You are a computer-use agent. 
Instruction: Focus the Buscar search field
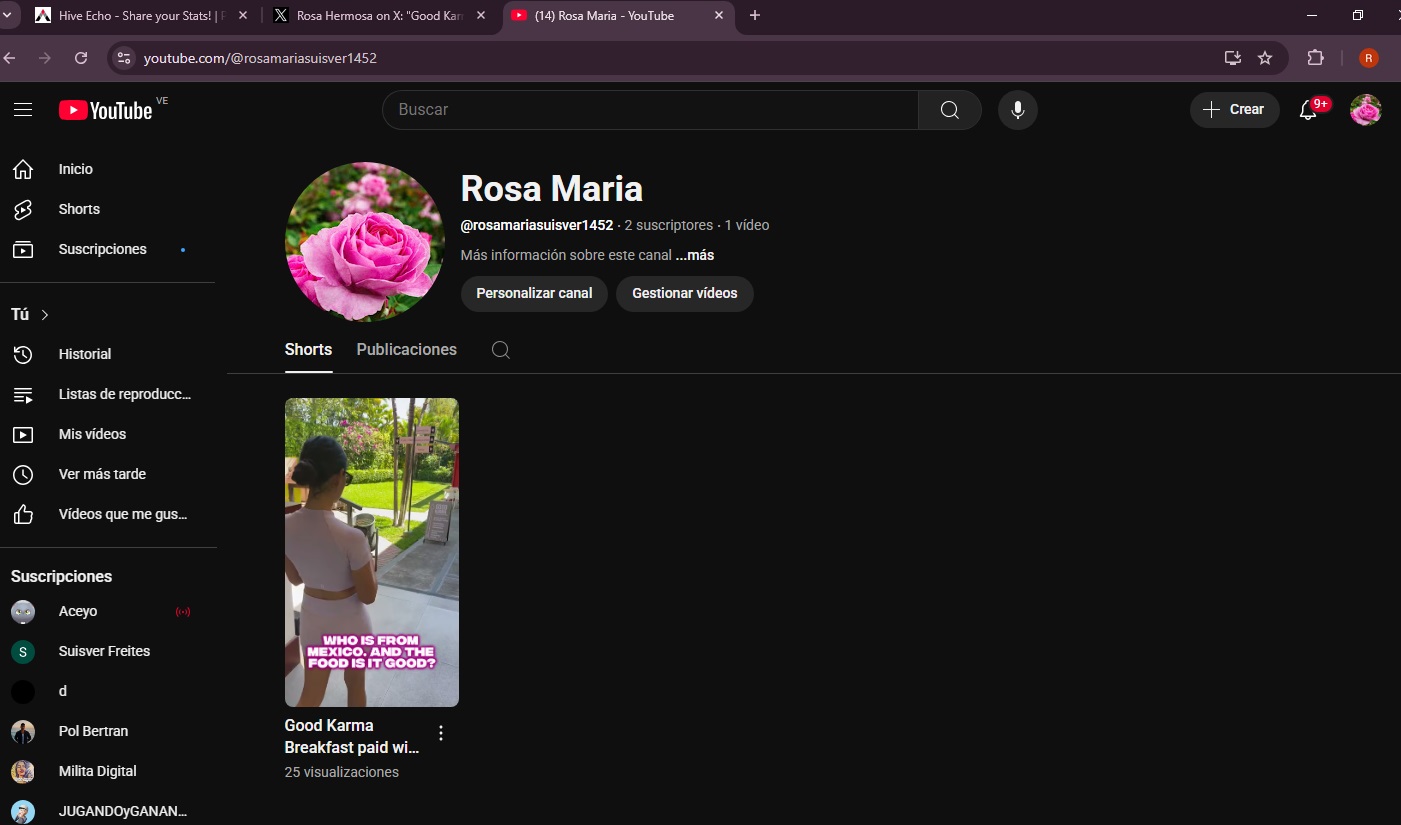[x=650, y=110]
